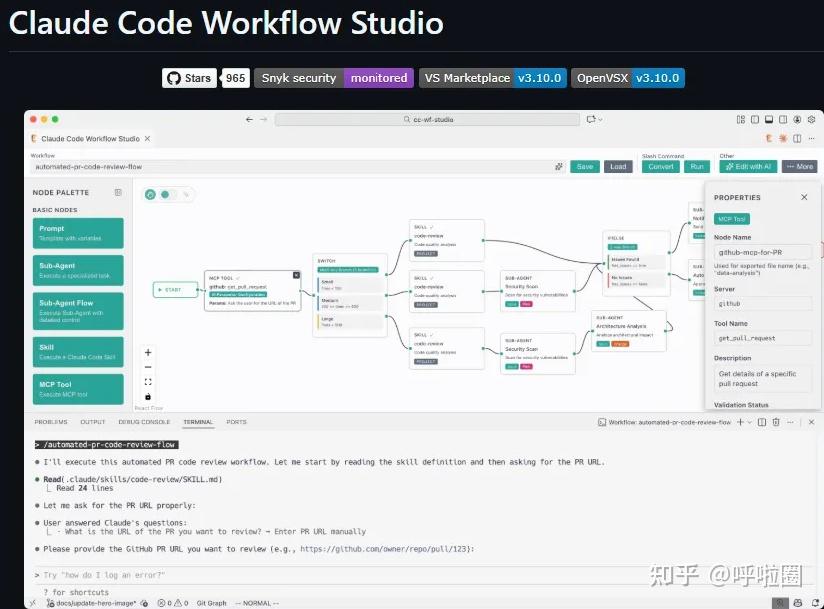
Task: Click the Edit with AI button
Action: coord(748,167)
